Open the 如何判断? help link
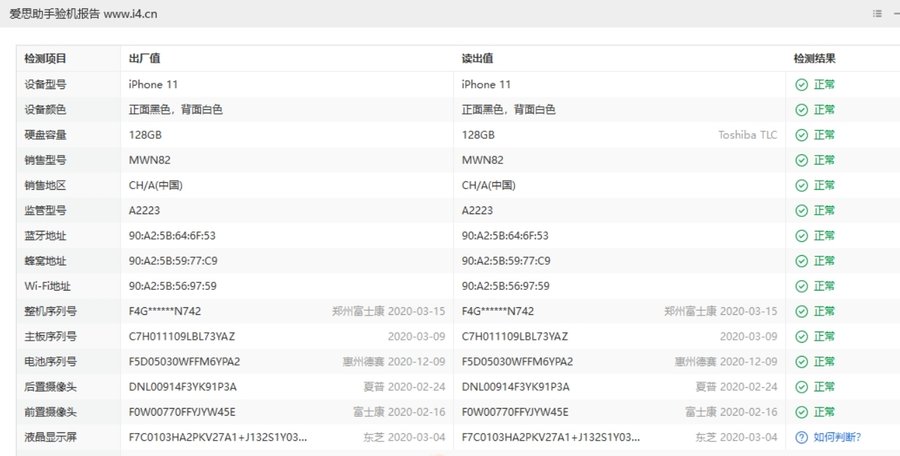Image resolution: width=900 pixels, height=456 pixels. coord(837,437)
